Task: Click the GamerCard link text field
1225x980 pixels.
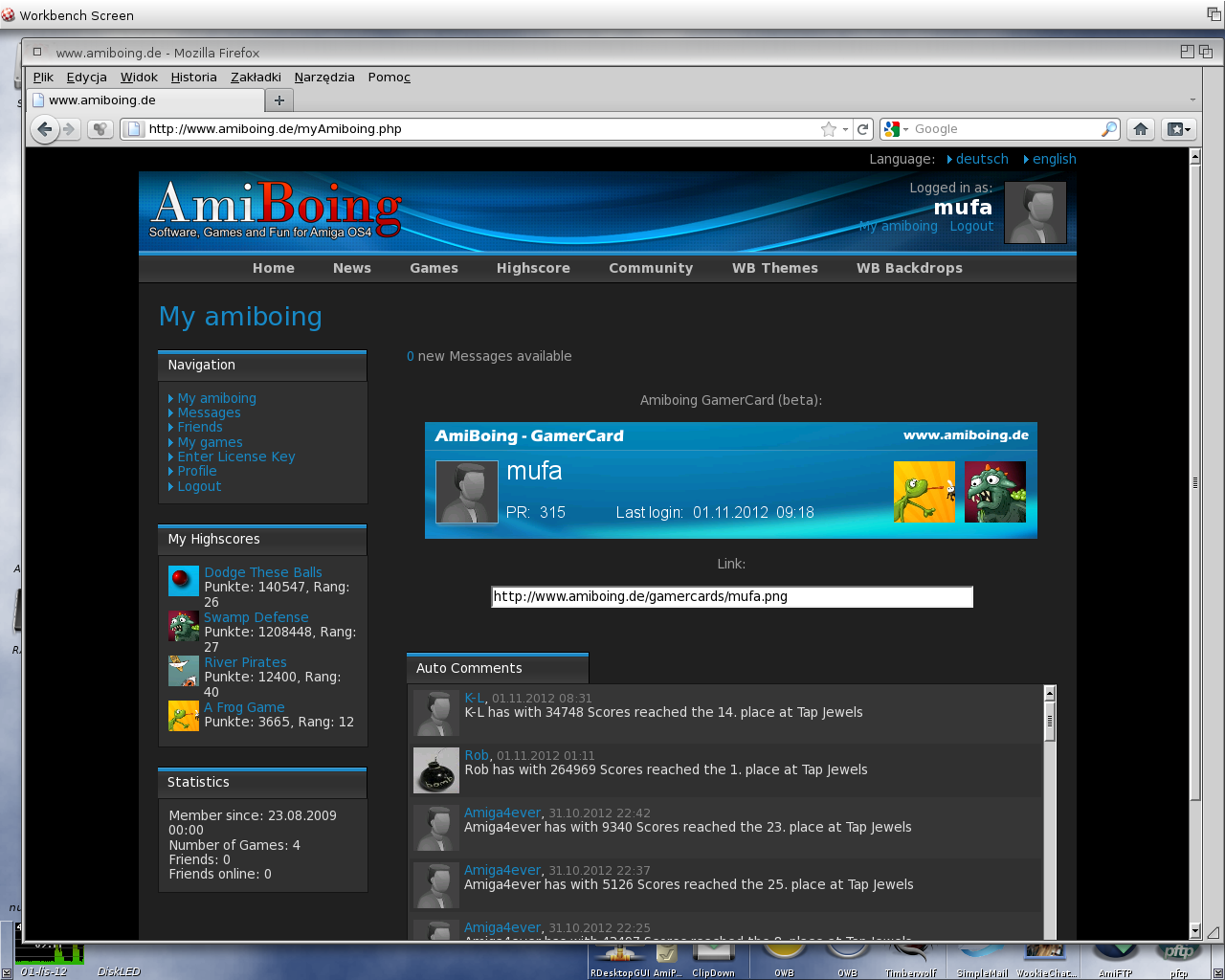Action: tap(732, 596)
